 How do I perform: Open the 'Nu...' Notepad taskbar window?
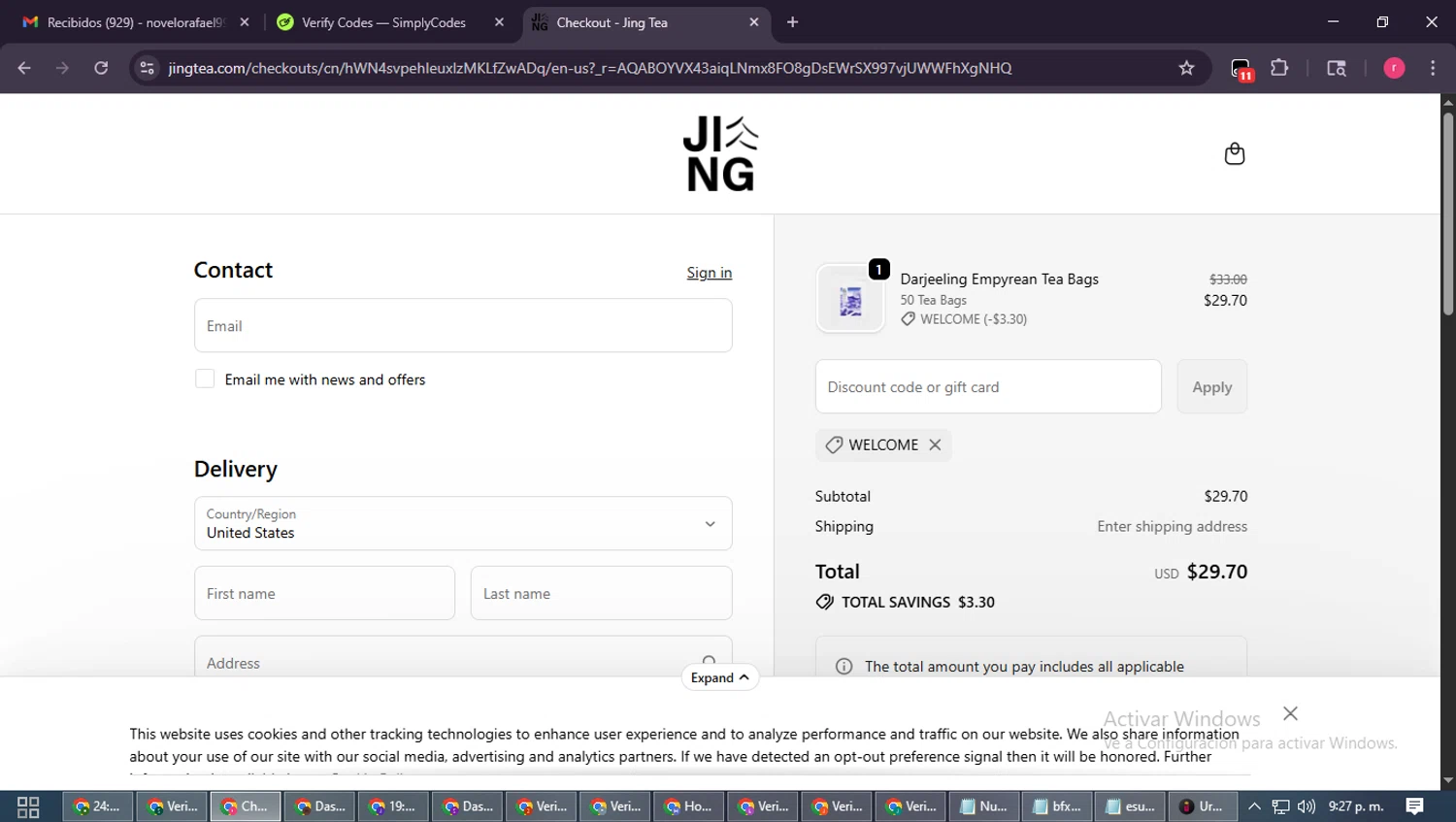coord(983,806)
